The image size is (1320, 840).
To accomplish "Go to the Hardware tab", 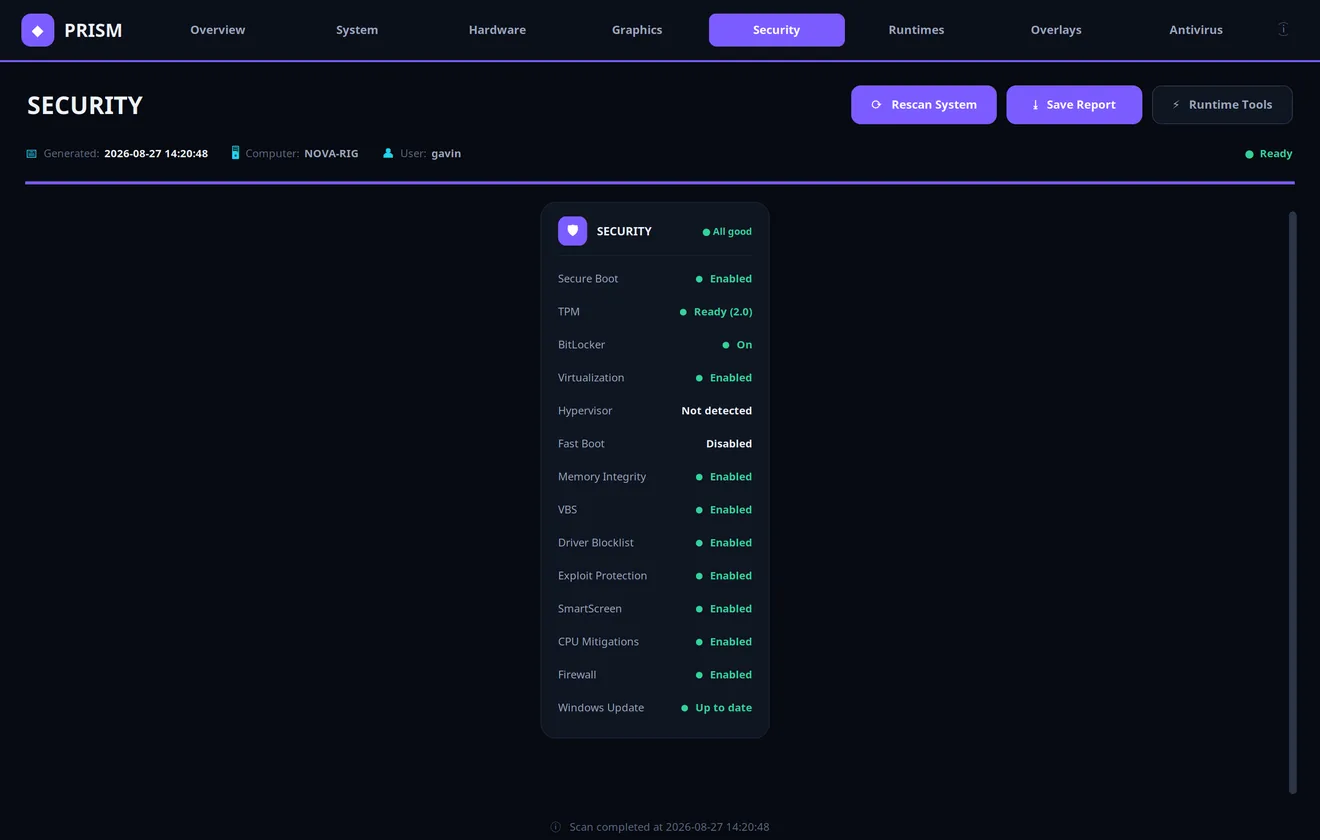I will tap(497, 30).
